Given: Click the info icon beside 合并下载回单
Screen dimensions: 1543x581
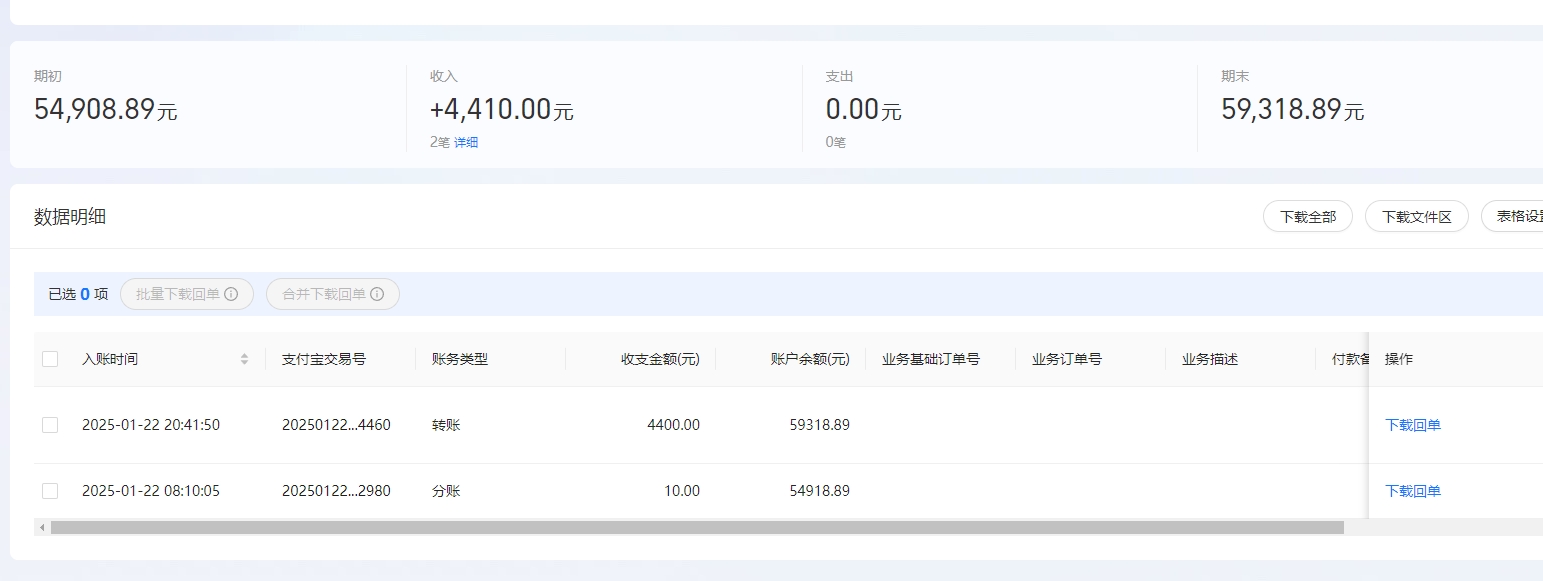Looking at the screenshot, I should 377,294.
